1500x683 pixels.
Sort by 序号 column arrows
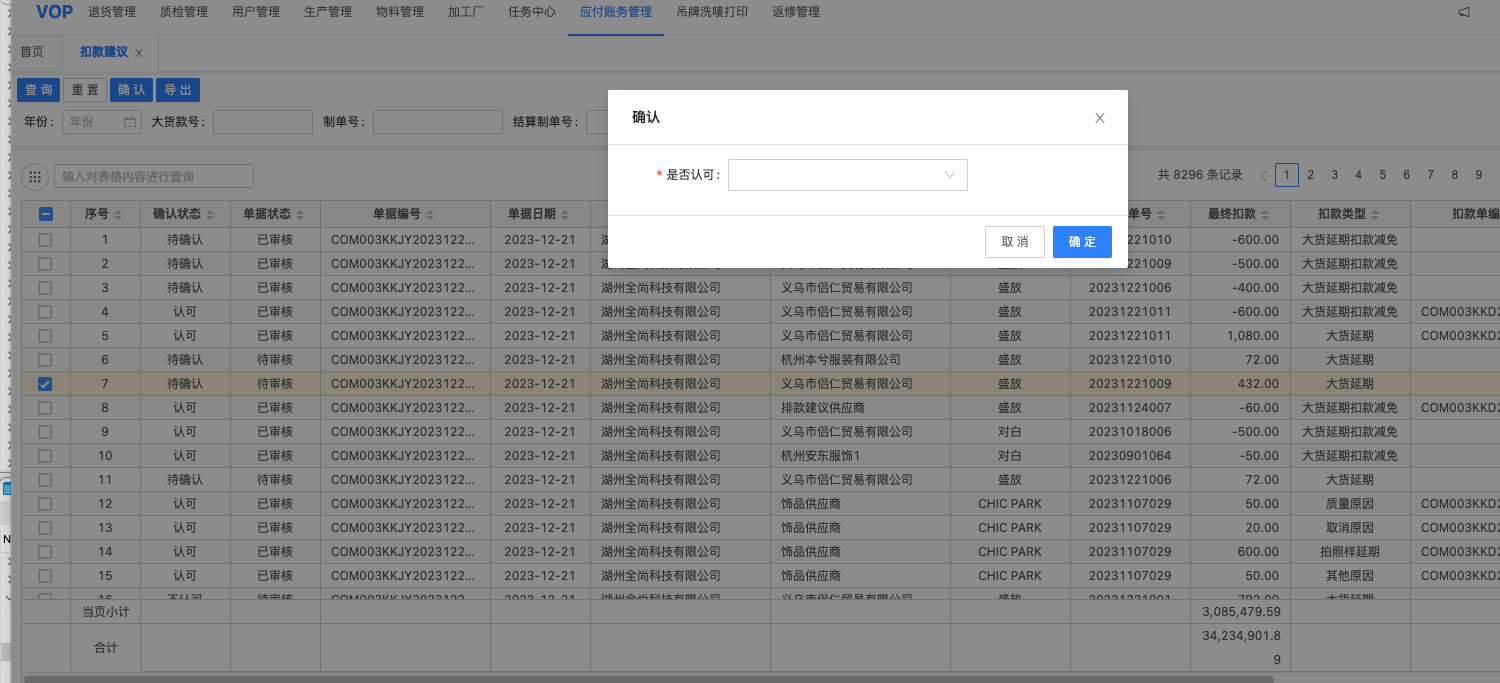(118, 215)
